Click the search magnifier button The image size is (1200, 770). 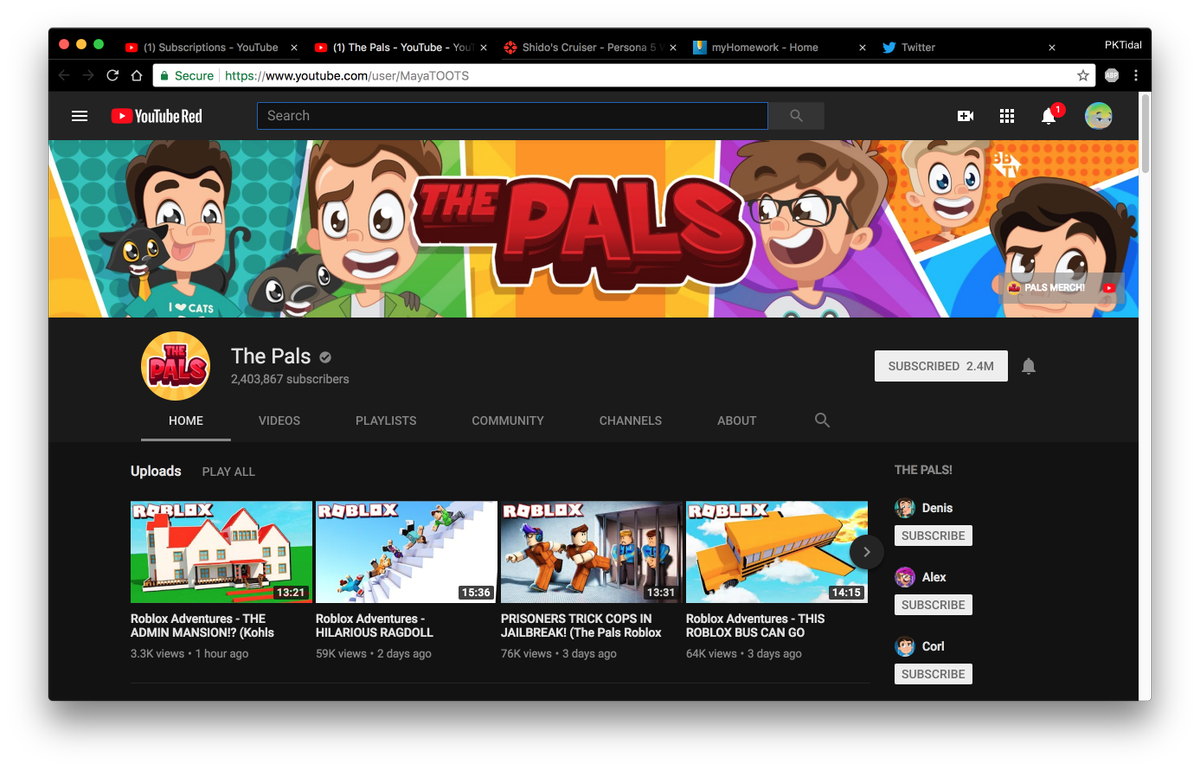(796, 116)
